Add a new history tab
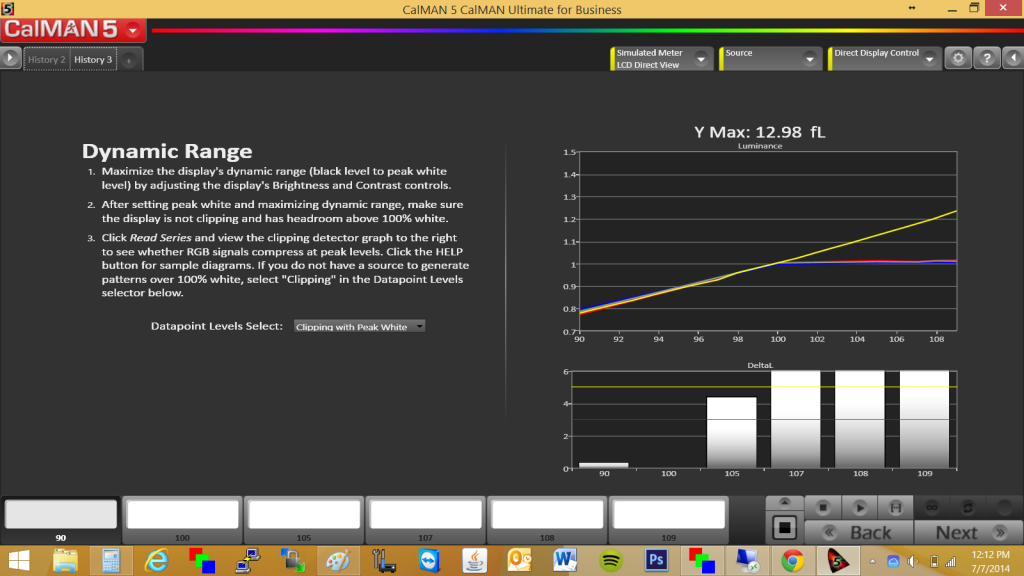Viewport: 1024px width, 576px height. 129,60
